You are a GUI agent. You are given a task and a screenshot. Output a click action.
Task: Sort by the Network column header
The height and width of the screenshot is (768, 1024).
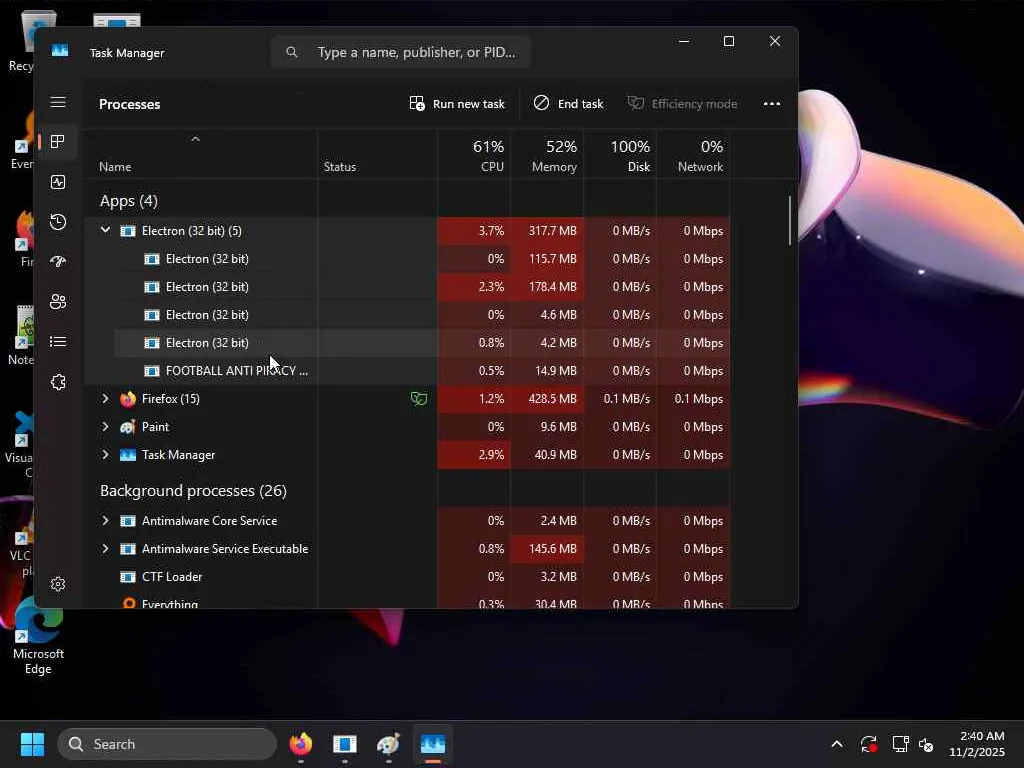694,155
